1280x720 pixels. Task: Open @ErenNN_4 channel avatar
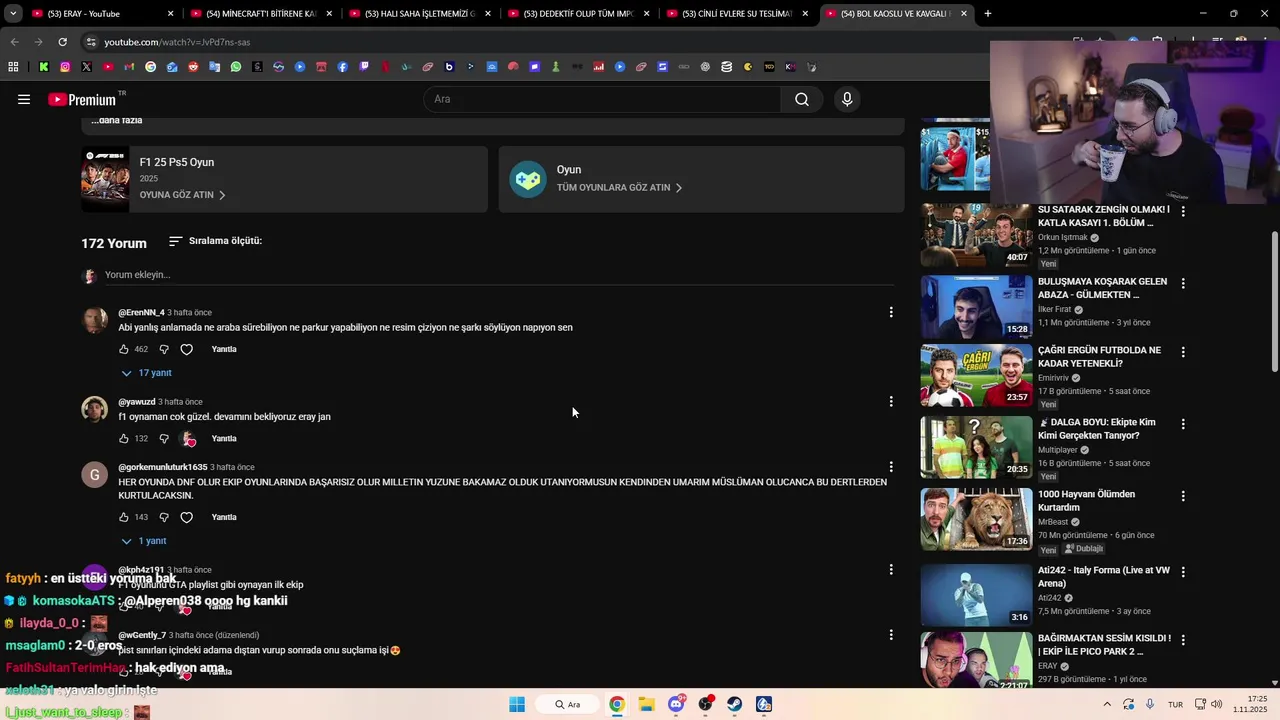(94, 320)
